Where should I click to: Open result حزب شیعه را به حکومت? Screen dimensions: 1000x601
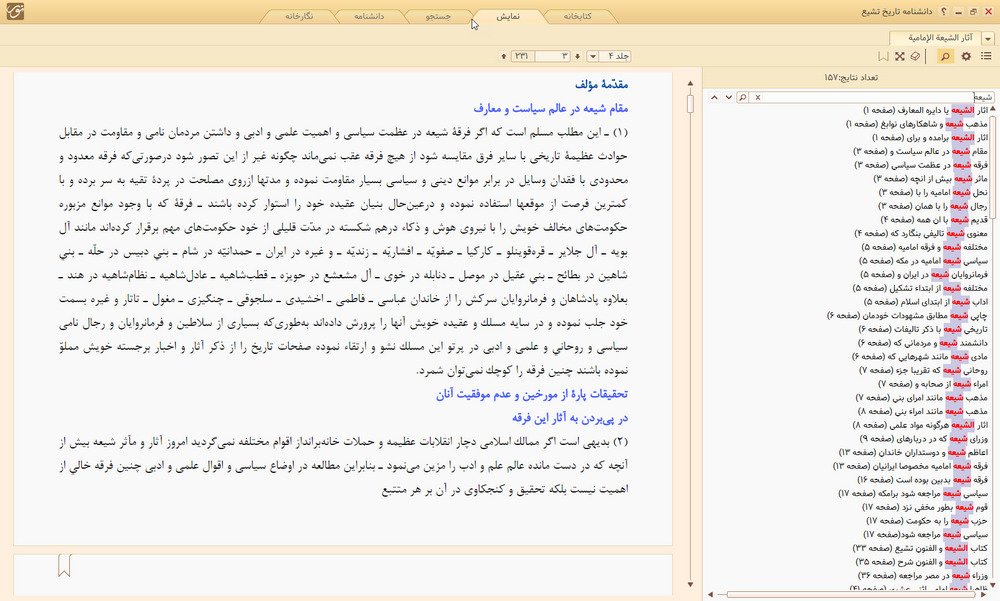(x=926, y=521)
